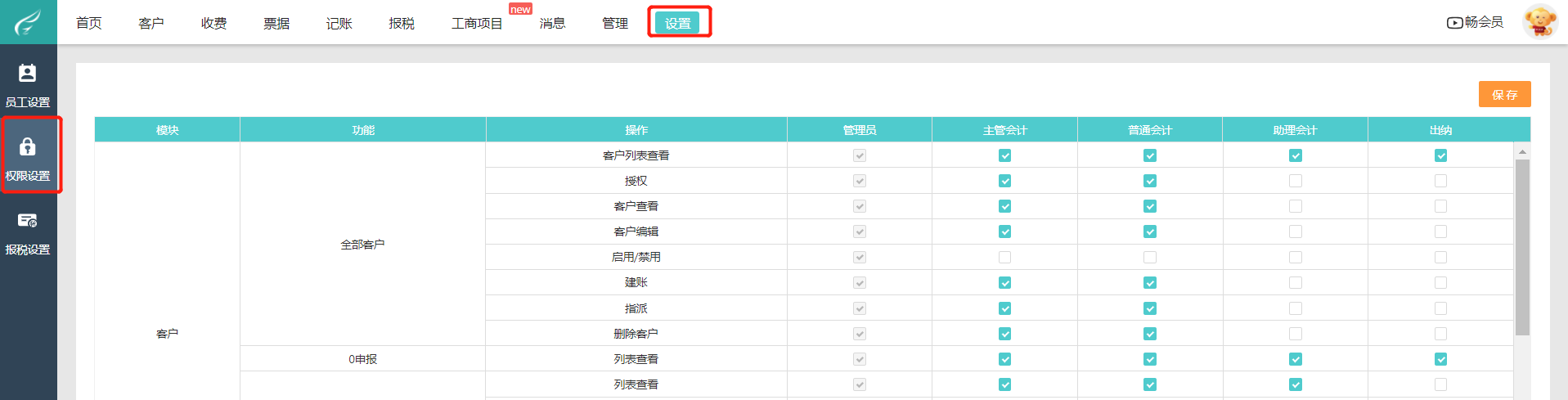The height and width of the screenshot is (400, 1568).
Task: Click the 启用/禁用 operation label
Action: (636, 257)
